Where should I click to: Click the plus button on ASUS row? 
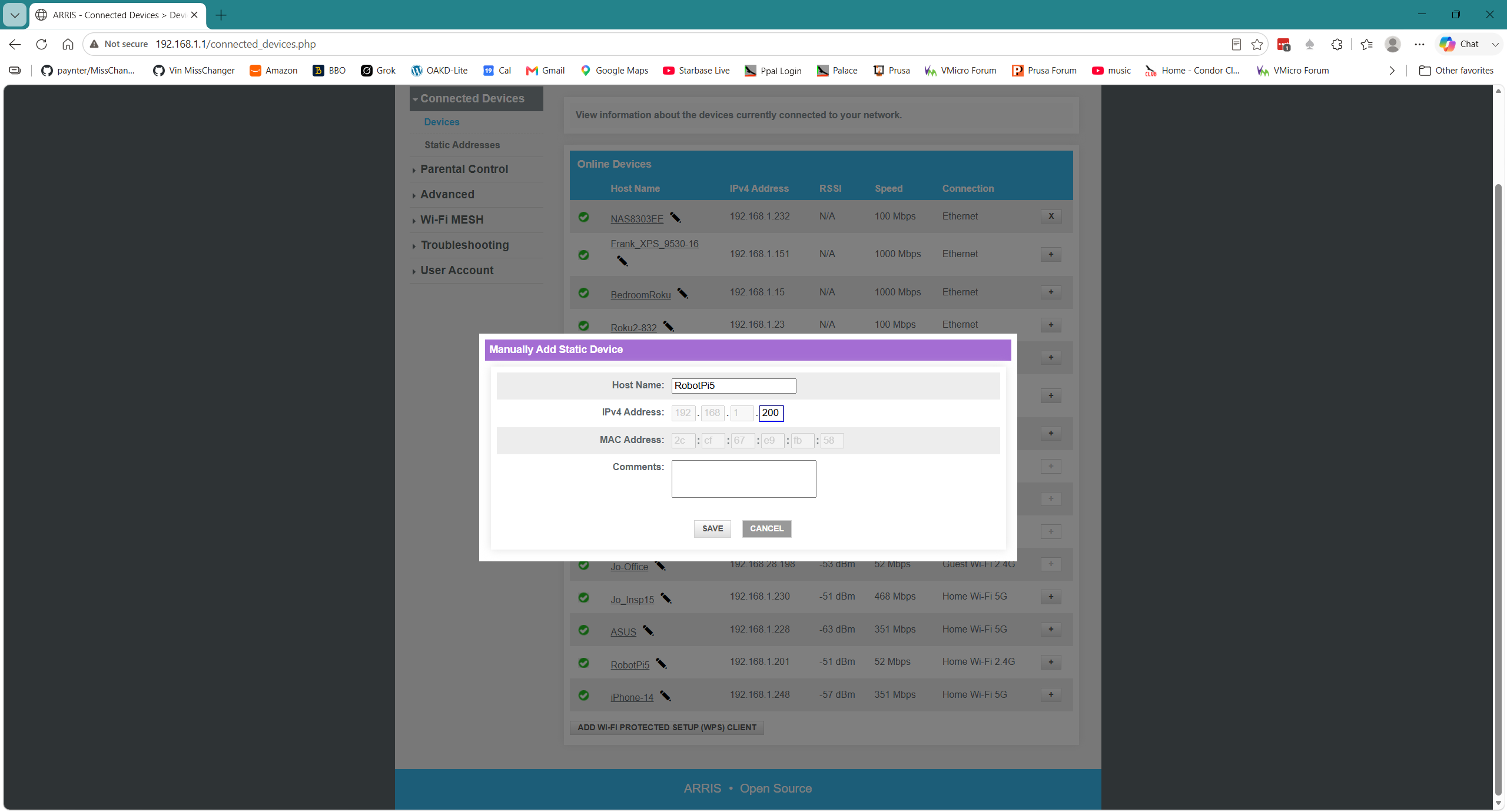[x=1051, y=629]
